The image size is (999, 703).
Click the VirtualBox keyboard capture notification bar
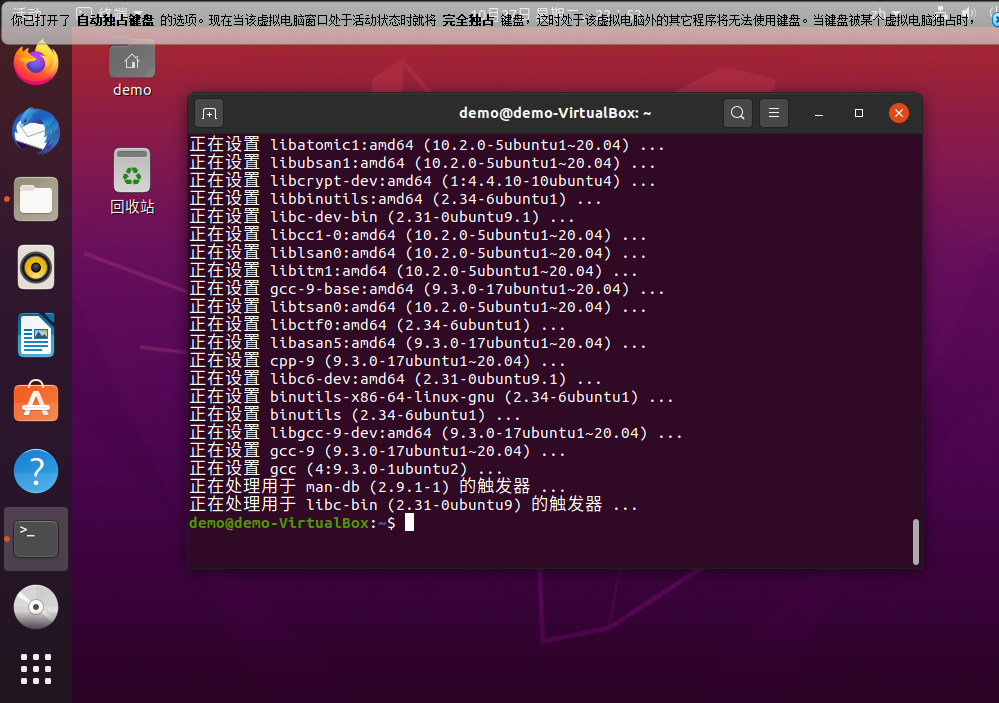tap(500, 21)
